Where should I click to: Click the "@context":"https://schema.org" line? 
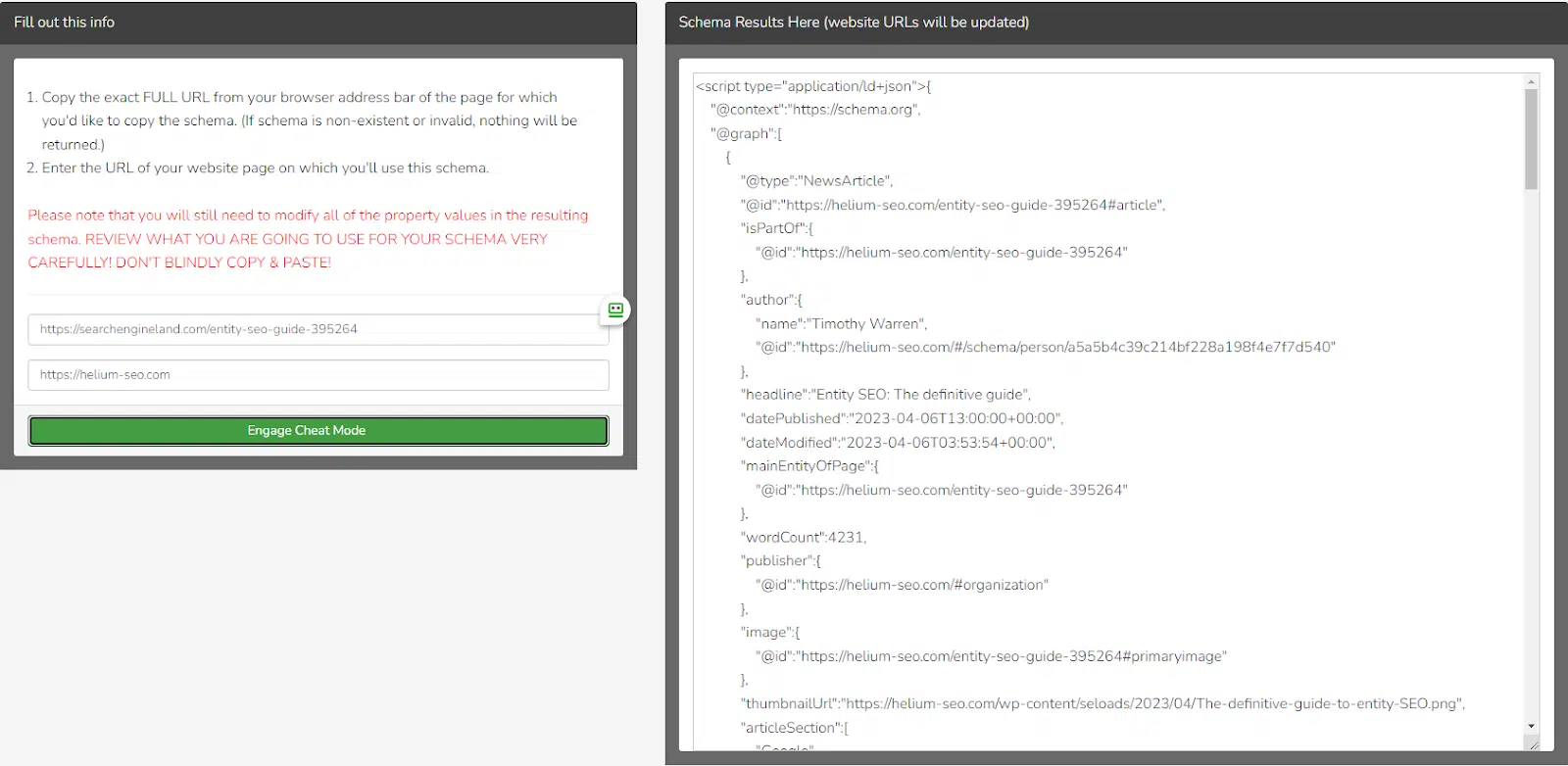[x=815, y=110]
